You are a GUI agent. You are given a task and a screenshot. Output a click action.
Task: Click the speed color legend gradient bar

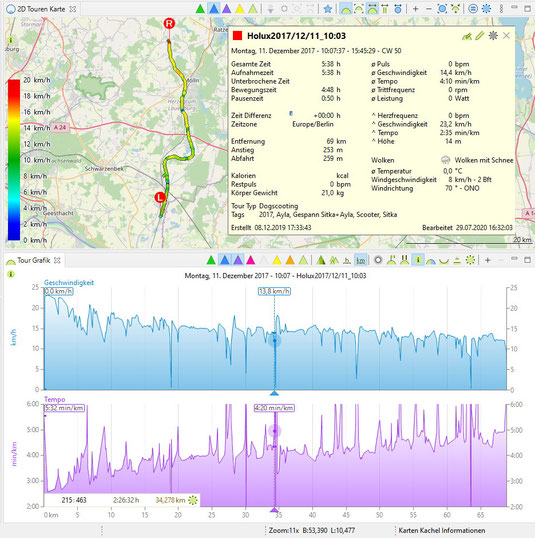coord(14,160)
